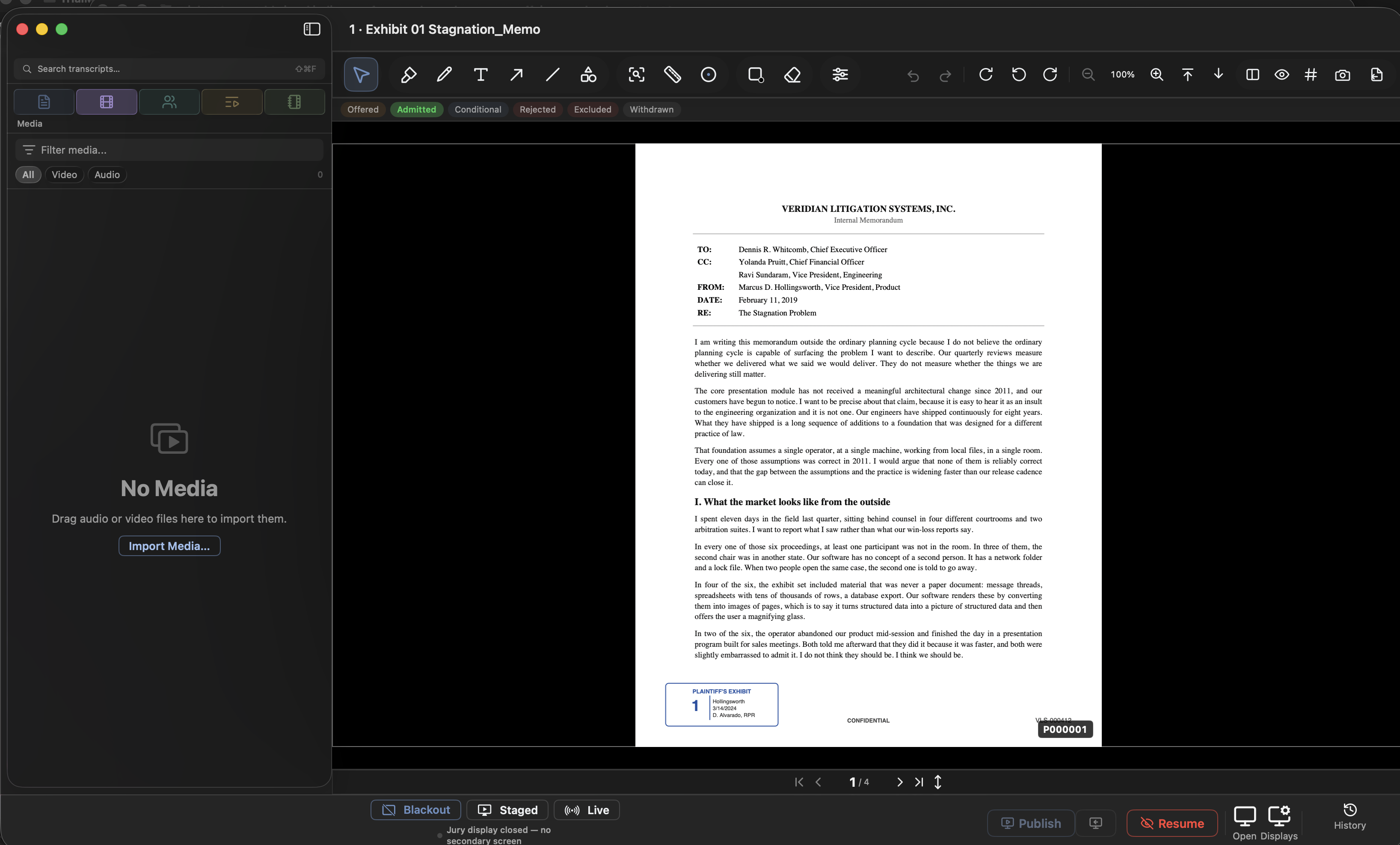Toggle the eye visibility icon
The width and height of the screenshot is (1400, 845).
tap(1282, 74)
